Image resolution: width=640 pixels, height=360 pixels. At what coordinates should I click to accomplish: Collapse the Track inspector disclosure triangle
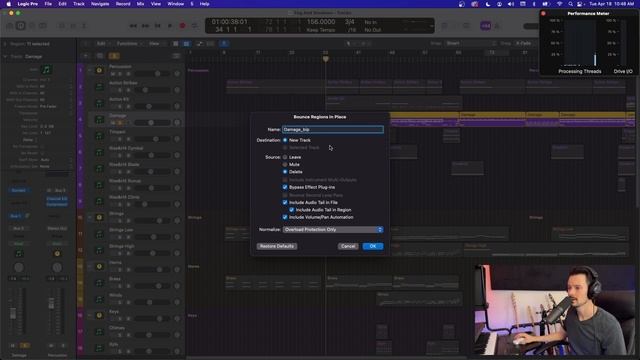point(5,56)
